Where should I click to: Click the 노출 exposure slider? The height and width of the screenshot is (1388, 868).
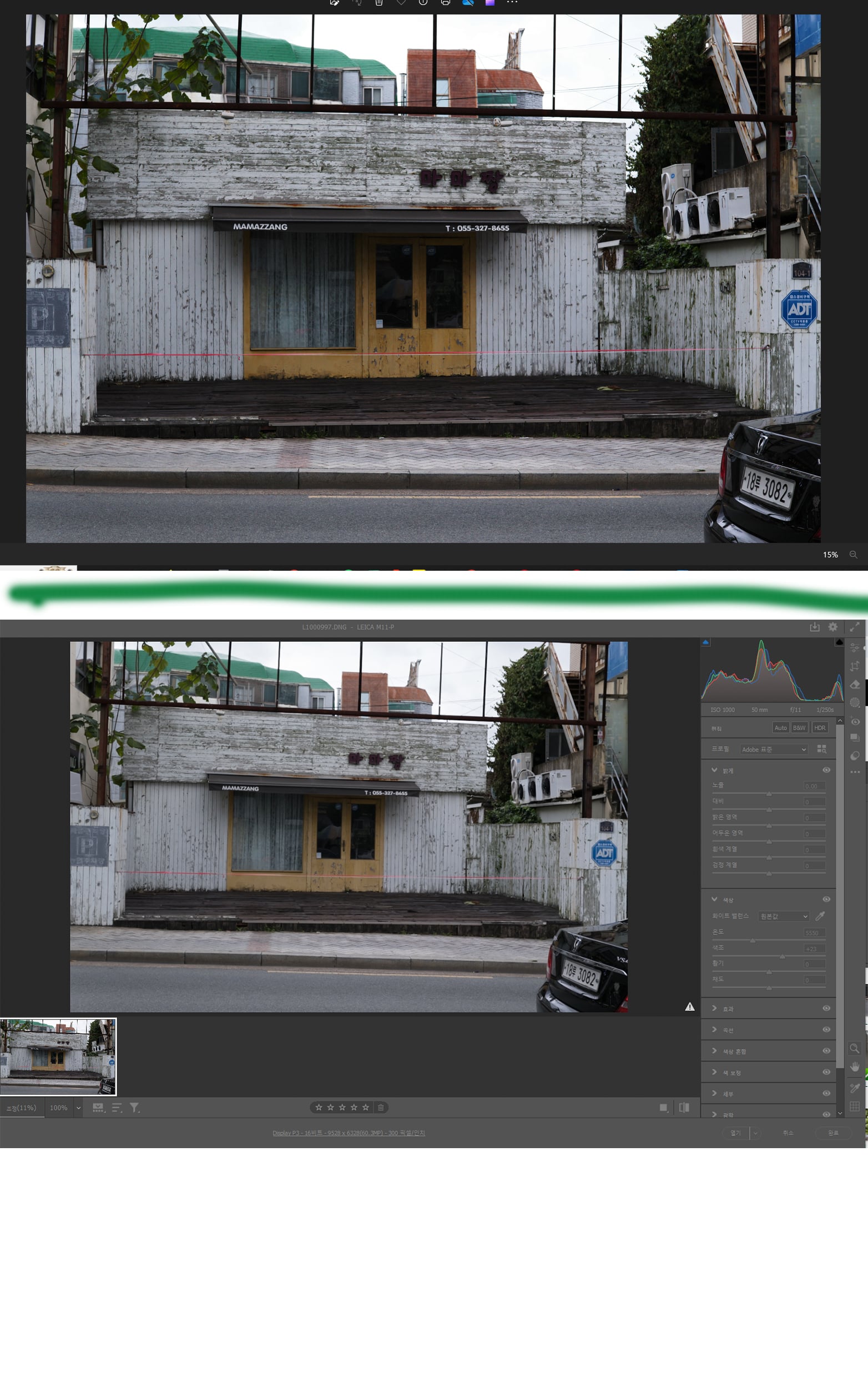tap(769, 793)
